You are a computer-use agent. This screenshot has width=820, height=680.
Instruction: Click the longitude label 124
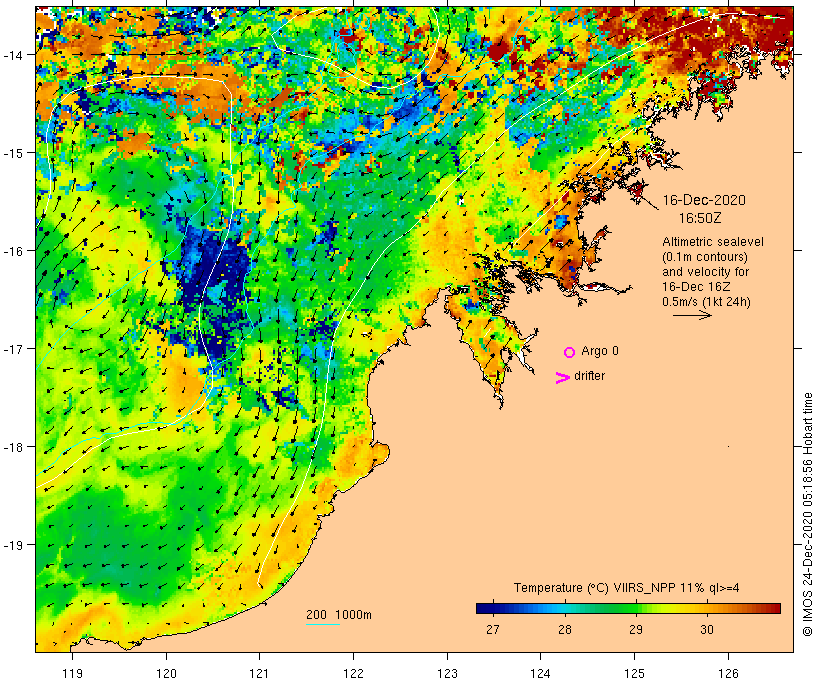click(x=541, y=673)
